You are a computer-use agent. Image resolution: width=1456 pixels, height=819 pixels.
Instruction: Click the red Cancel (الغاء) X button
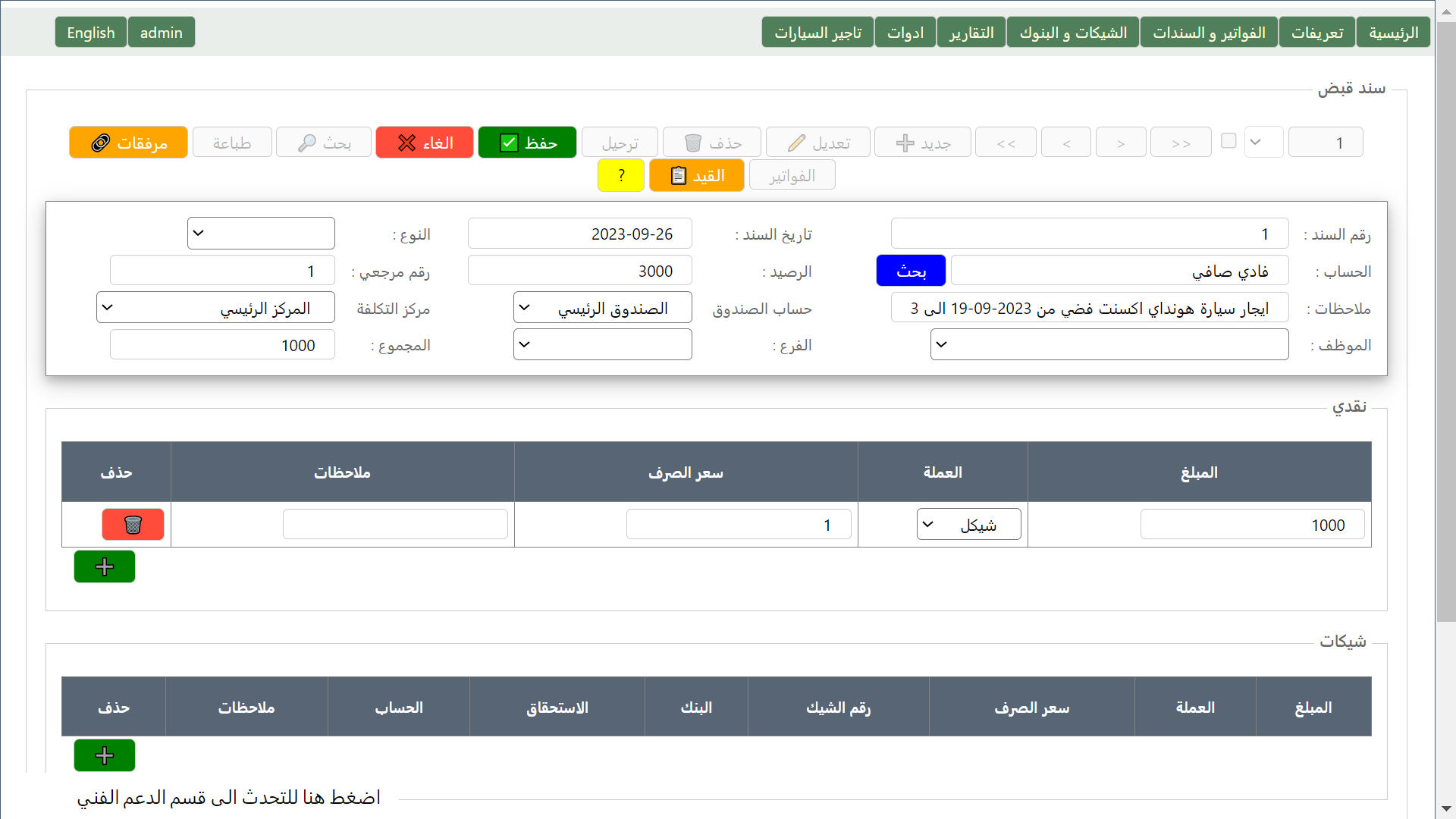(425, 143)
